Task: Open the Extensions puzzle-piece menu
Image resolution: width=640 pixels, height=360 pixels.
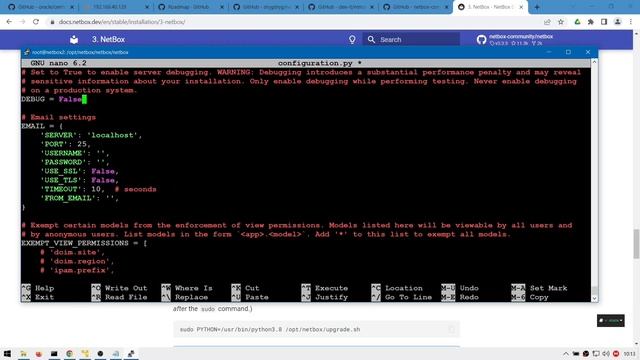Action: tap(591, 22)
